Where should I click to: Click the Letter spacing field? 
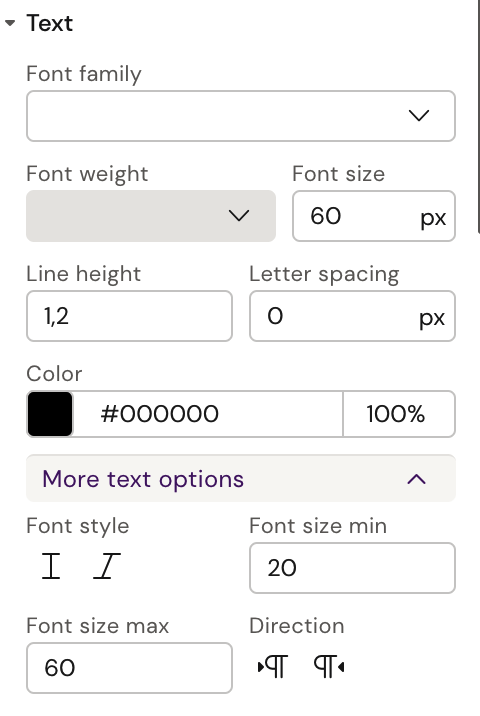click(352, 316)
